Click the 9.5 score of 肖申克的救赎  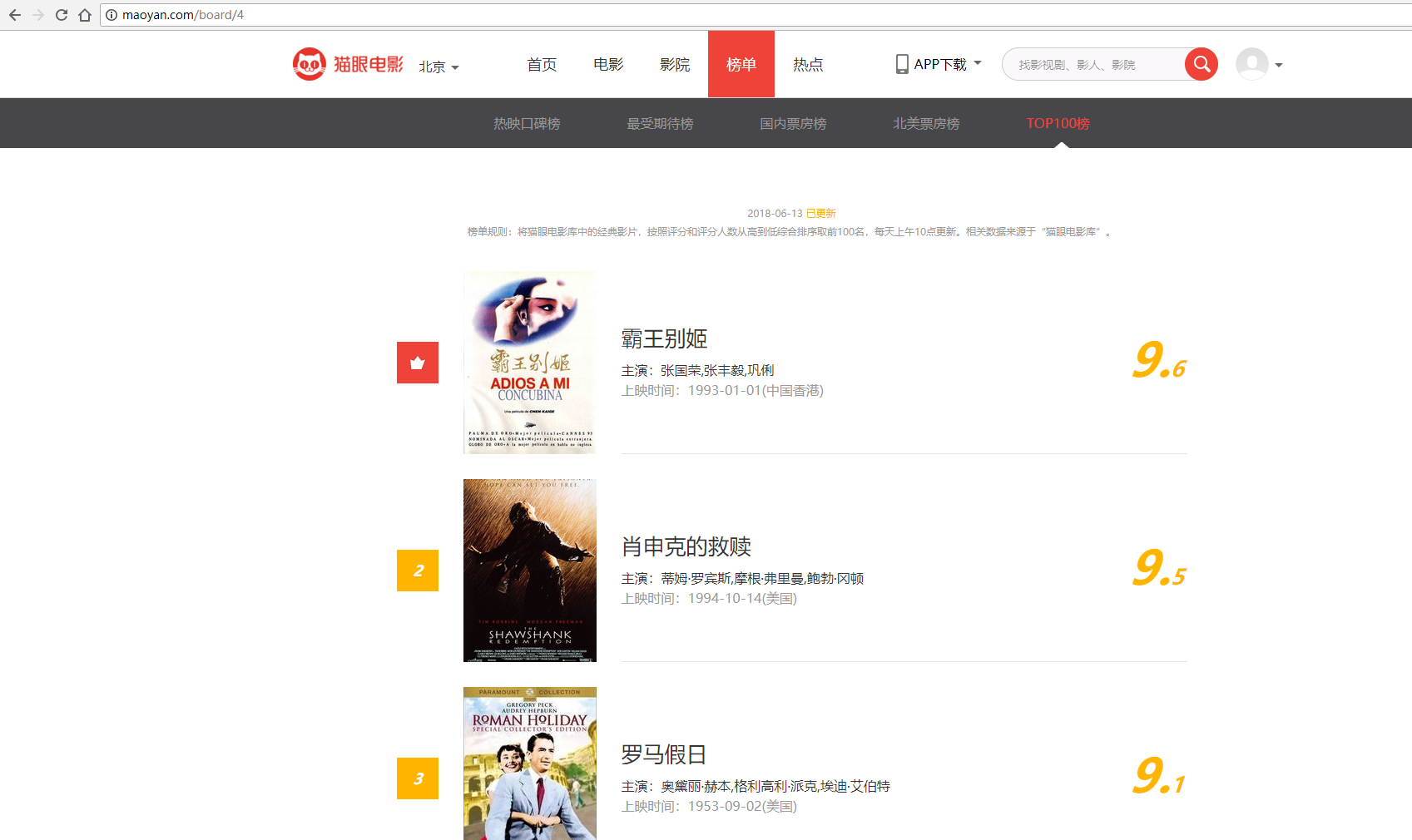tap(1159, 569)
